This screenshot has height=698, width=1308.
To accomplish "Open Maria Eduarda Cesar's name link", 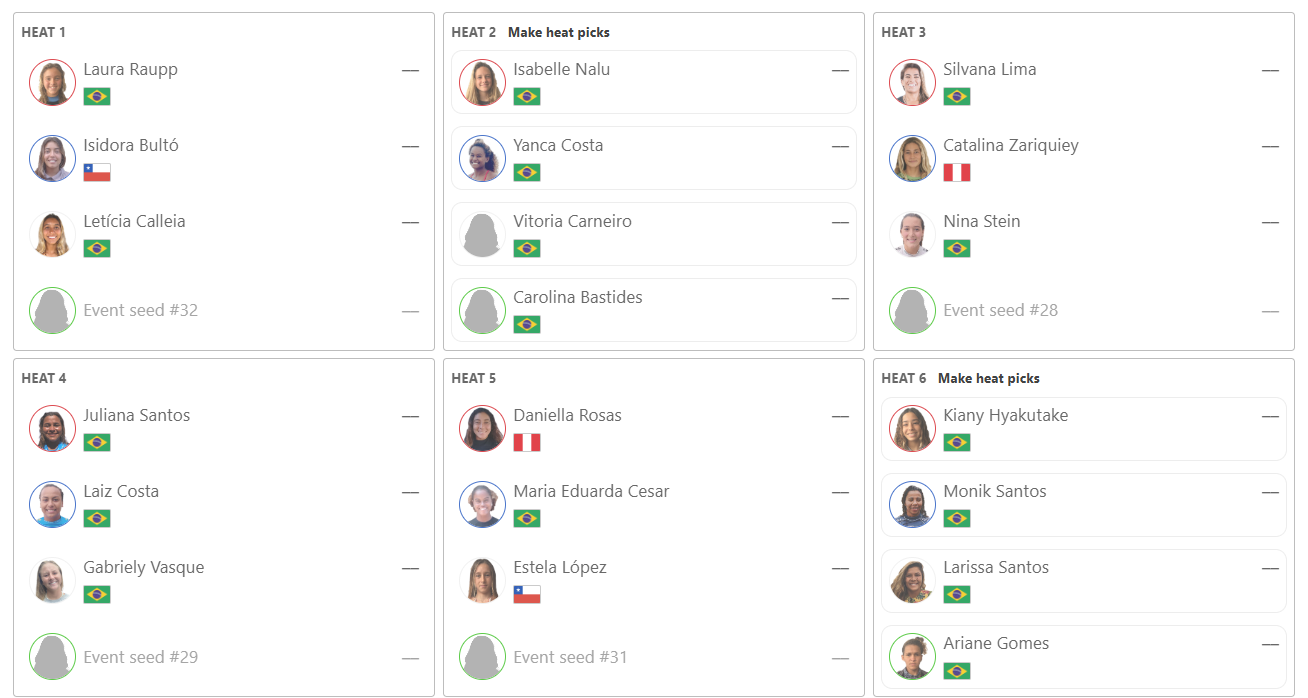I will [591, 491].
